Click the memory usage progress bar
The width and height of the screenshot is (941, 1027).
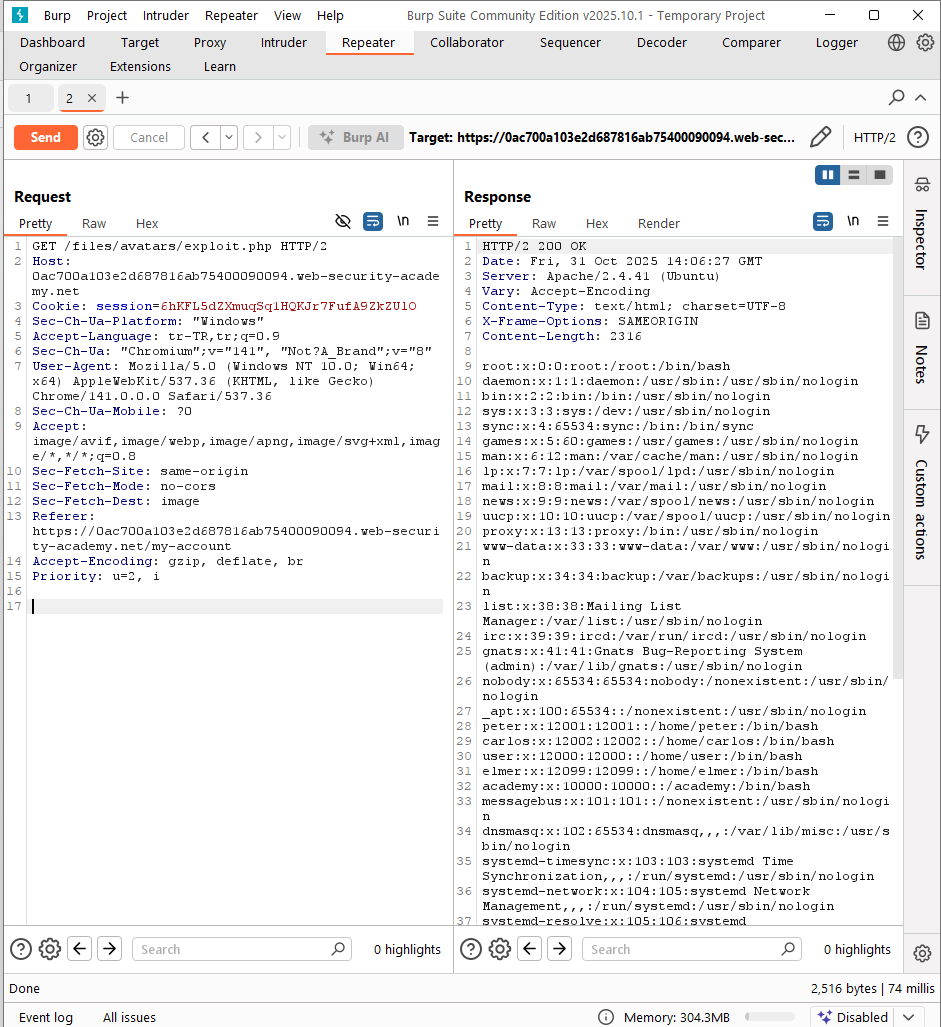click(x=769, y=1017)
